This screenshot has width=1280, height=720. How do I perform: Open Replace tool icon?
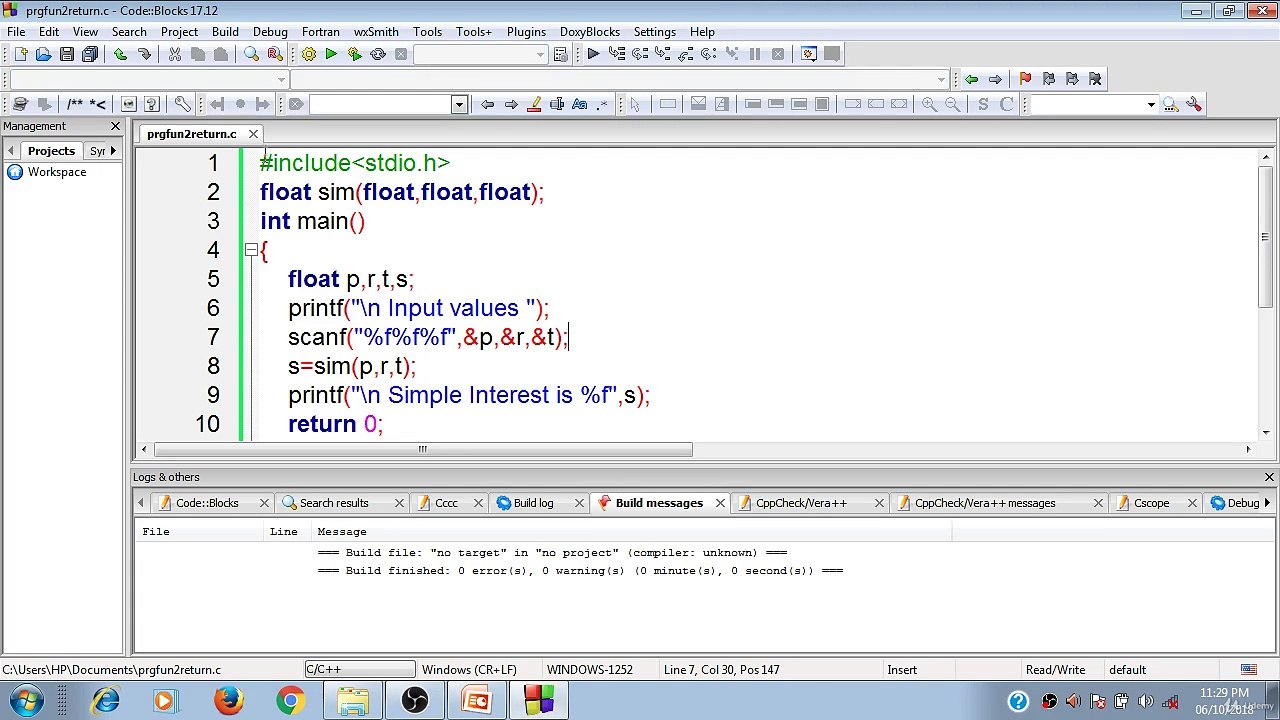tap(275, 54)
